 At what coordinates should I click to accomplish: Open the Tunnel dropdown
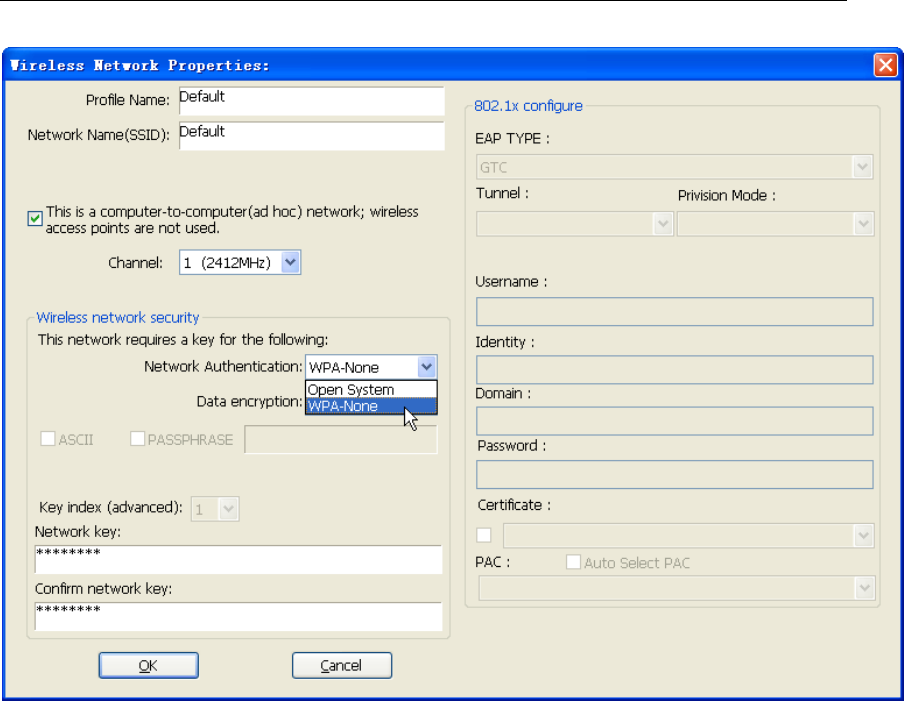663,224
